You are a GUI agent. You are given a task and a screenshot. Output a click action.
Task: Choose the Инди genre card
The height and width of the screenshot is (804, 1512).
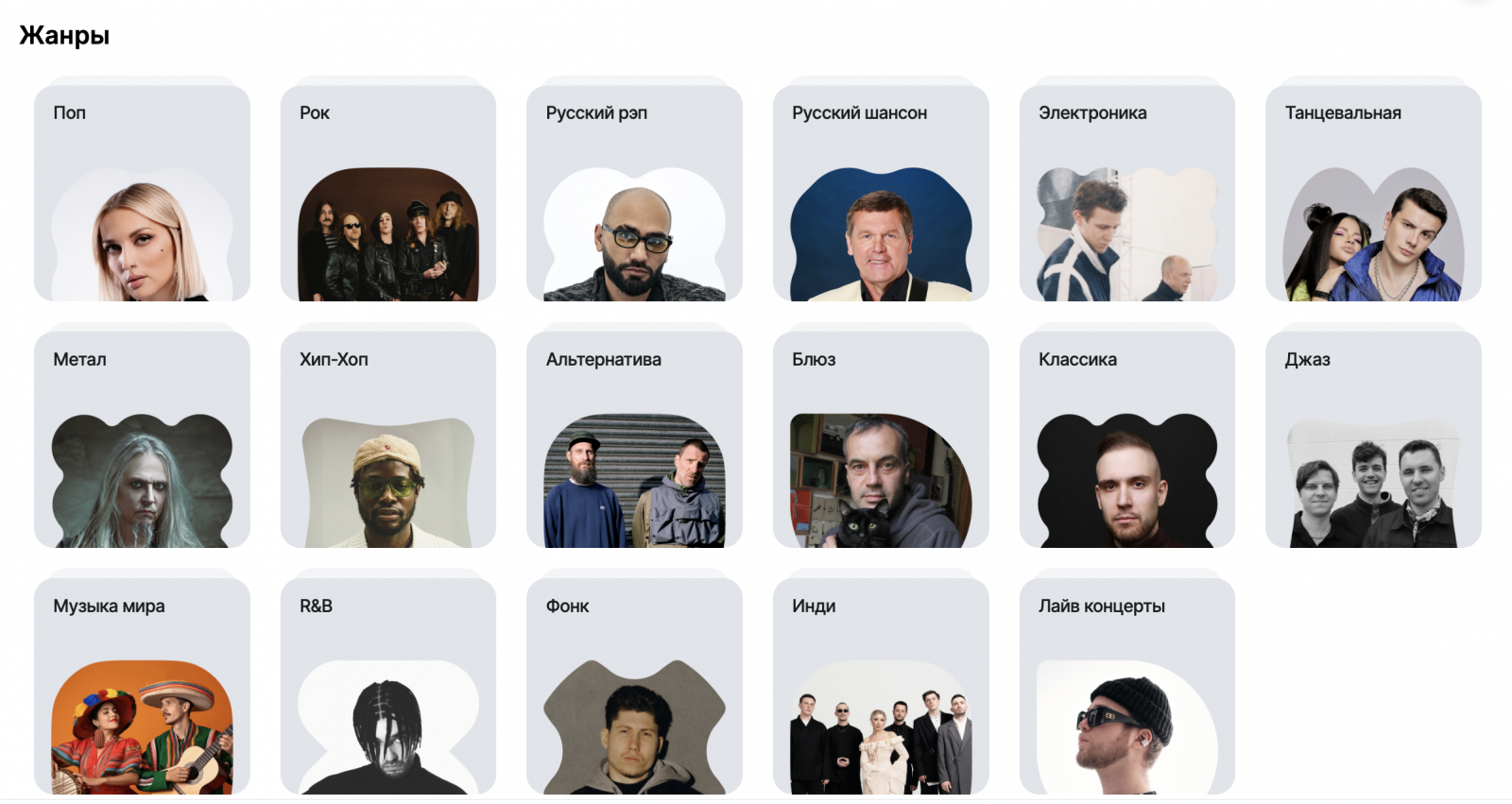[881, 686]
